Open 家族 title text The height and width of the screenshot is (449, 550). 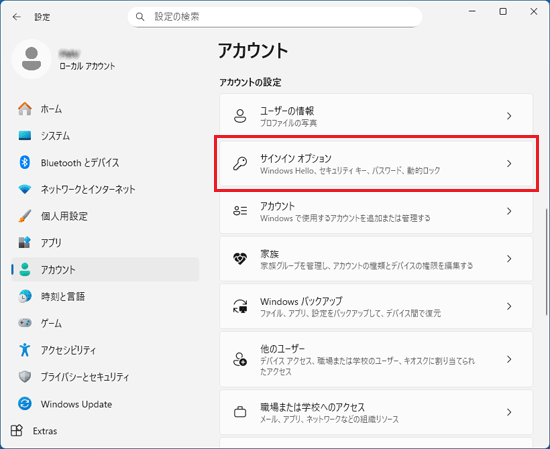269,254
